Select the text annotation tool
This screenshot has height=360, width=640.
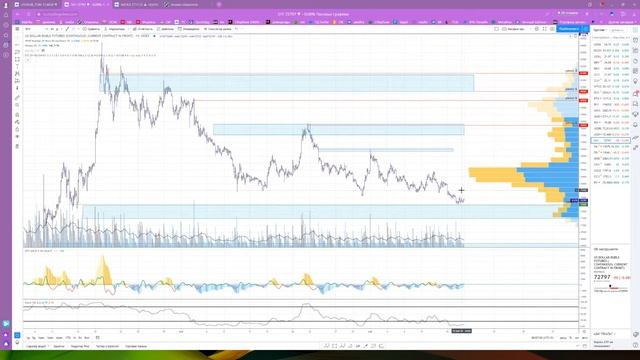point(17,67)
